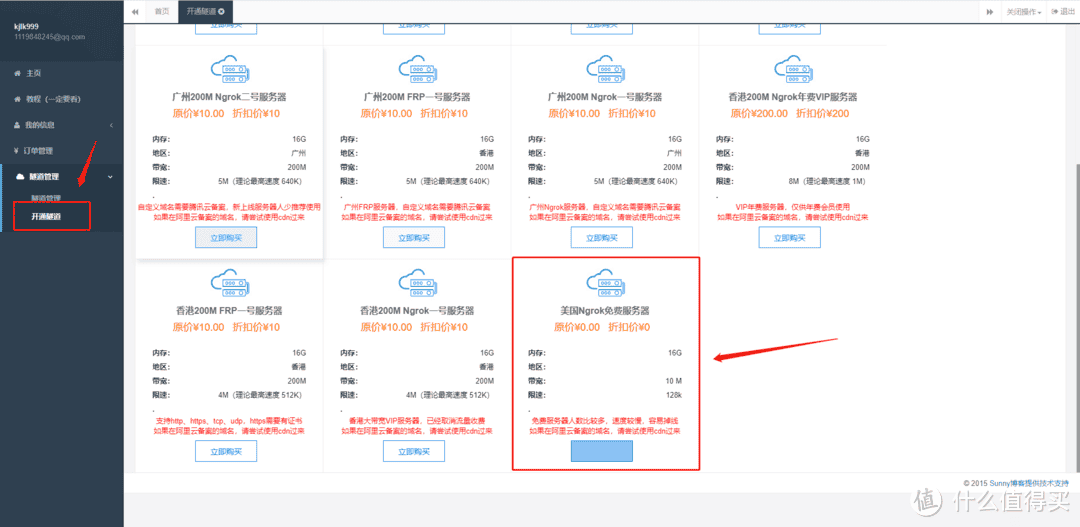This screenshot has height=527, width=1080.
Task: Click the red note 支持http、https、tcp、udp
Action: [x=229, y=420]
